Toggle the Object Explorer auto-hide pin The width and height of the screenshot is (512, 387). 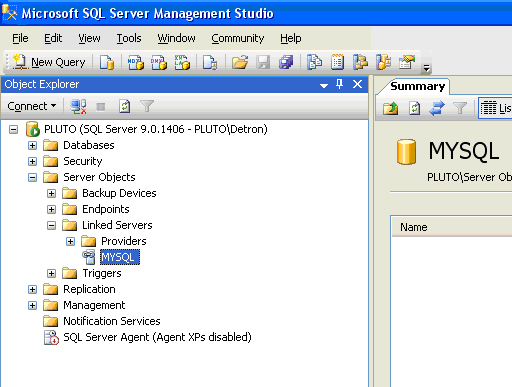click(339, 84)
